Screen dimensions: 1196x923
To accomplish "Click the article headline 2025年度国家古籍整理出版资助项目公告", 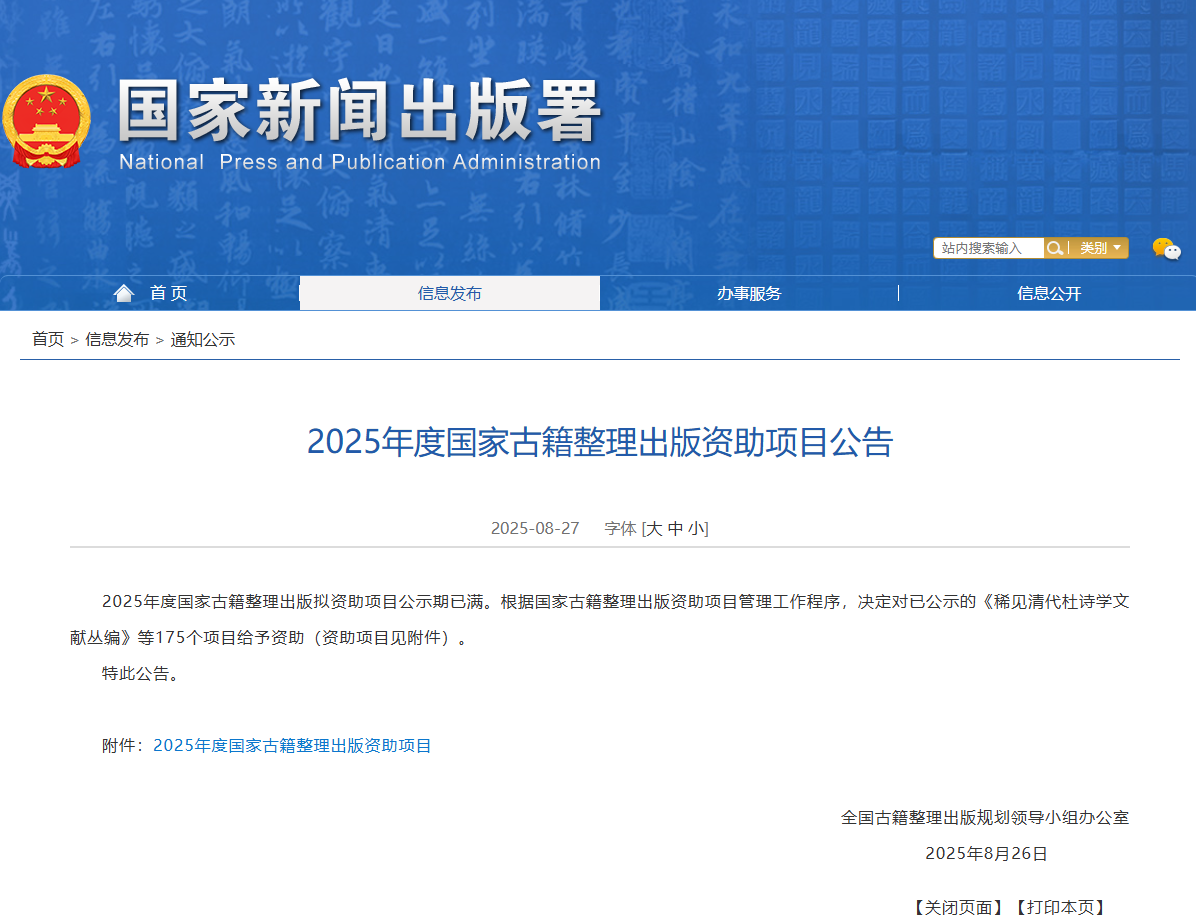I will [x=599, y=441].
